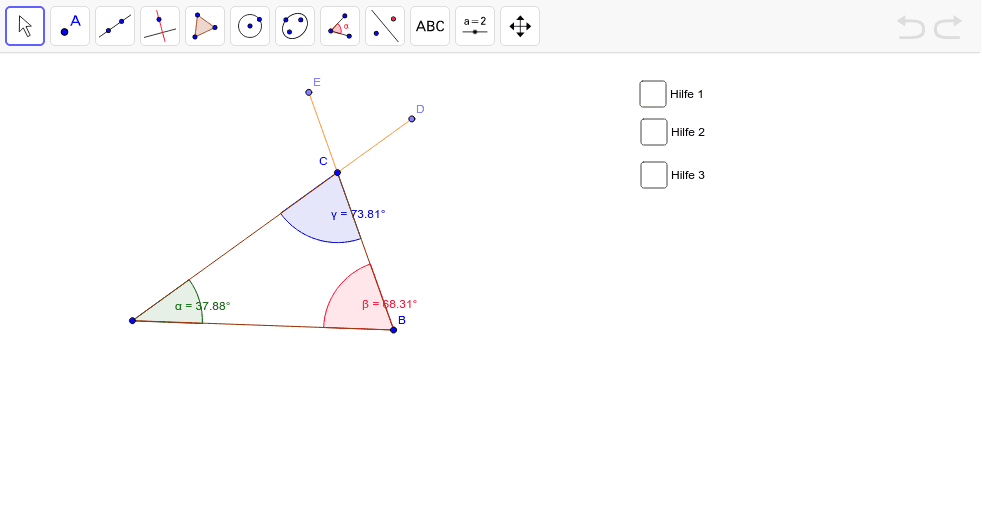Screen dimensions: 982x506
Task: Click the angle label β = 68.31°
Action: click(x=390, y=304)
